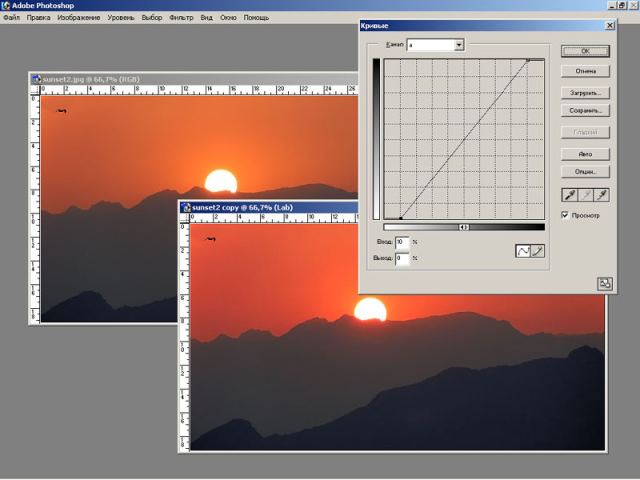Click the Выход output value field
Screen dimensions: 640x480
click(402, 258)
